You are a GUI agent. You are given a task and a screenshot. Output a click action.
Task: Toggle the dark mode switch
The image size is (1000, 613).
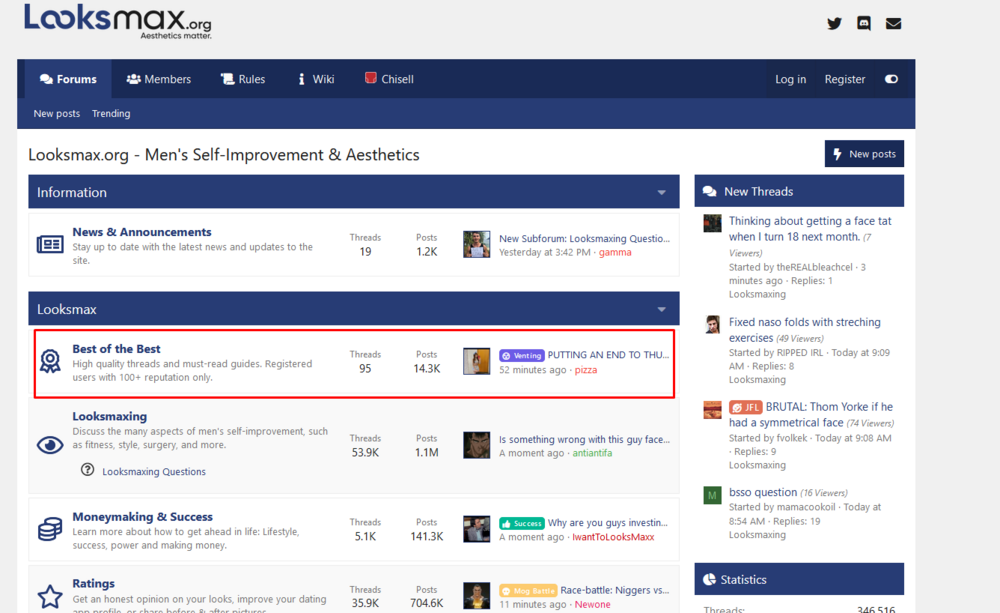[891, 79]
